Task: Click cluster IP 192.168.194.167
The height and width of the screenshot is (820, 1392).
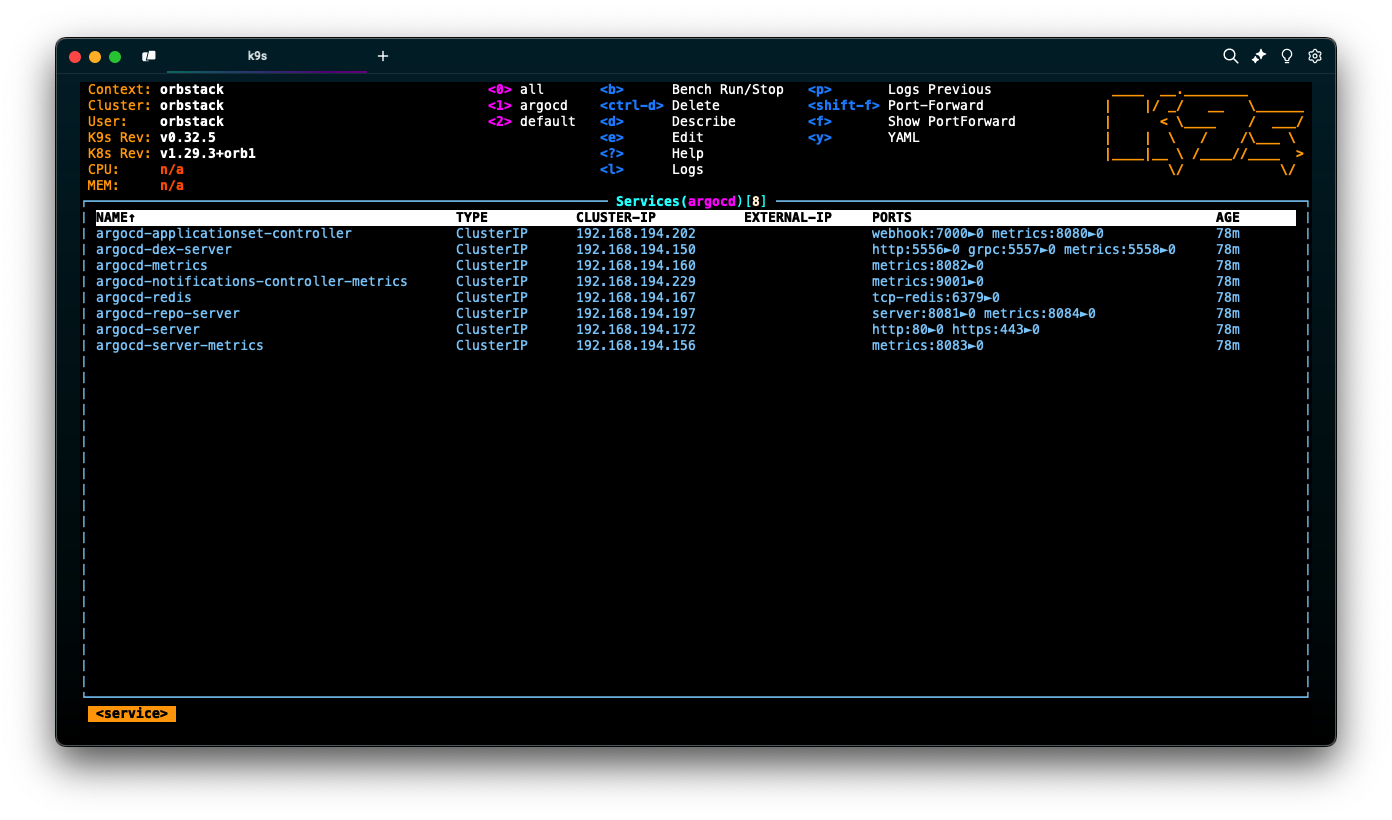Action: tap(636, 297)
